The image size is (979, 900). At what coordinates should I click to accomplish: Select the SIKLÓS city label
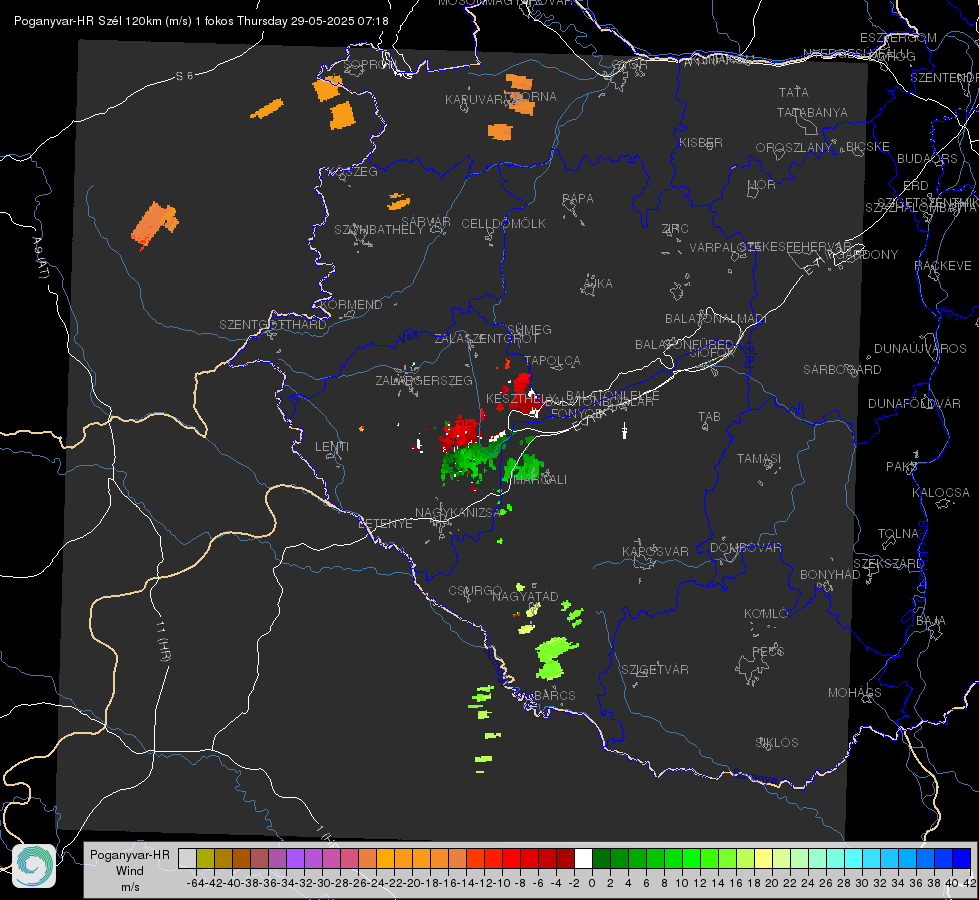point(777,743)
